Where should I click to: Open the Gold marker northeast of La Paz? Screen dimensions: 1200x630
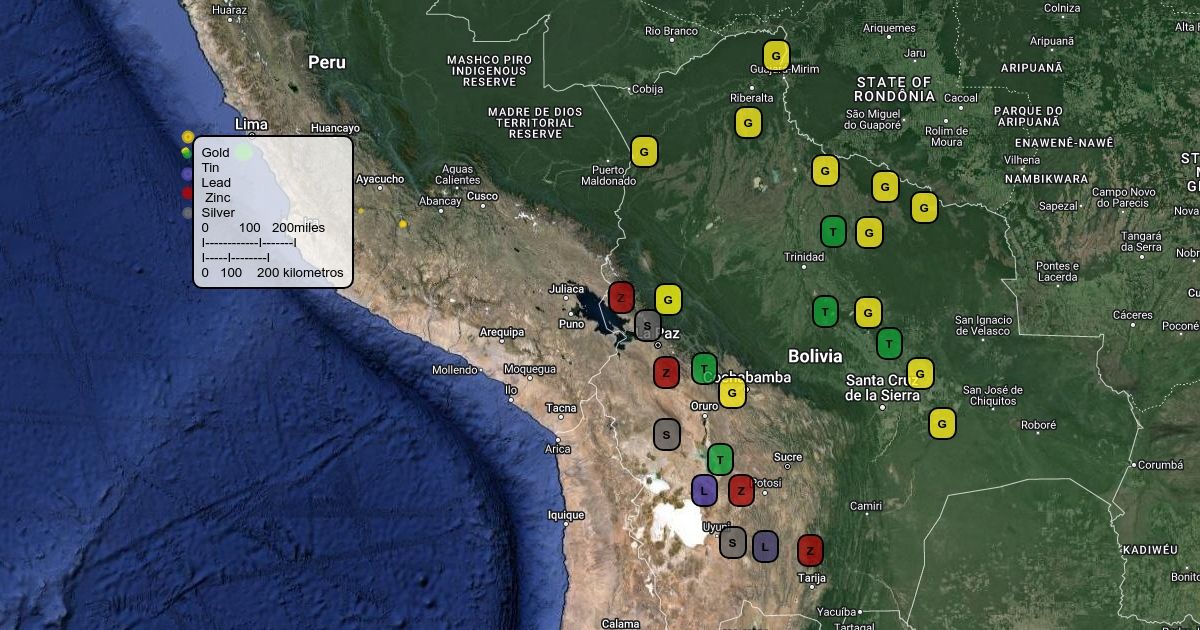click(668, 299)
